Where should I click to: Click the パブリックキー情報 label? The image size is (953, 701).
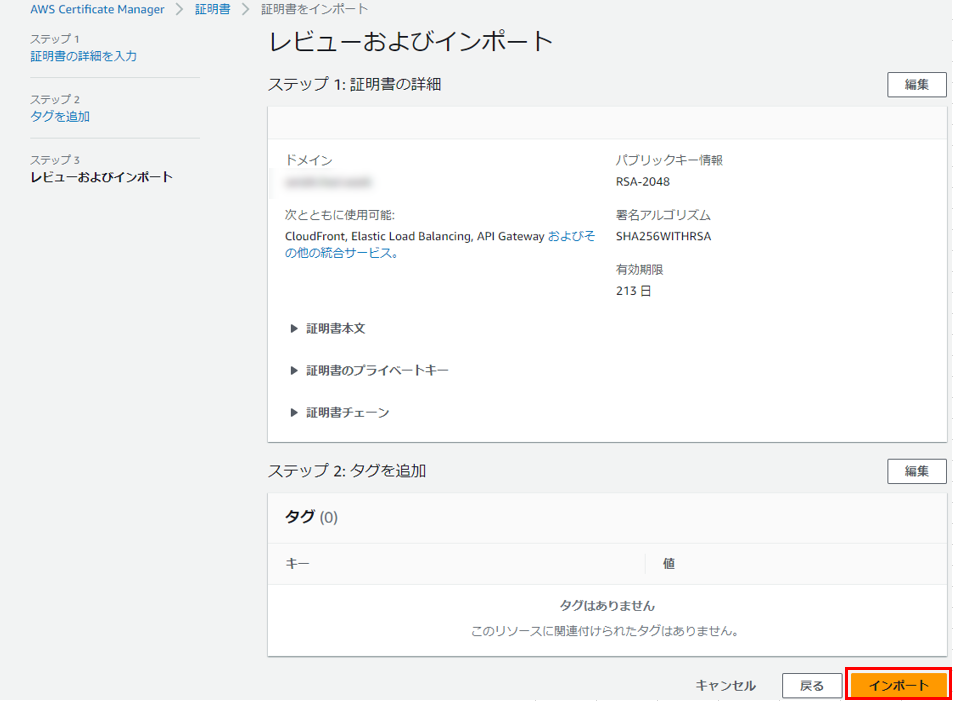click(x=669, y=160)
